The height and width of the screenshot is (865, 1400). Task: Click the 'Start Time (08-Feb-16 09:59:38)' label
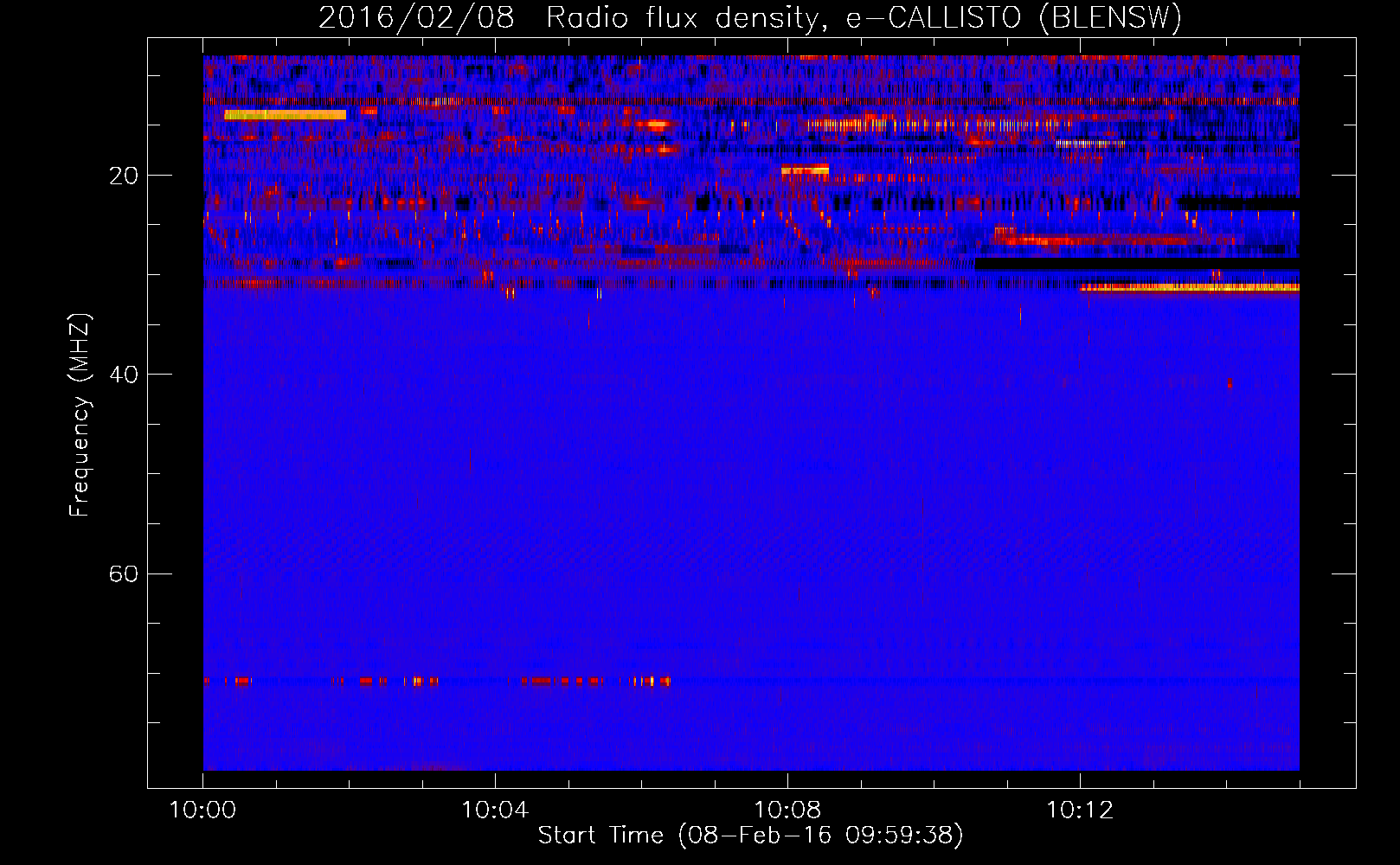[x=750, y=836]
